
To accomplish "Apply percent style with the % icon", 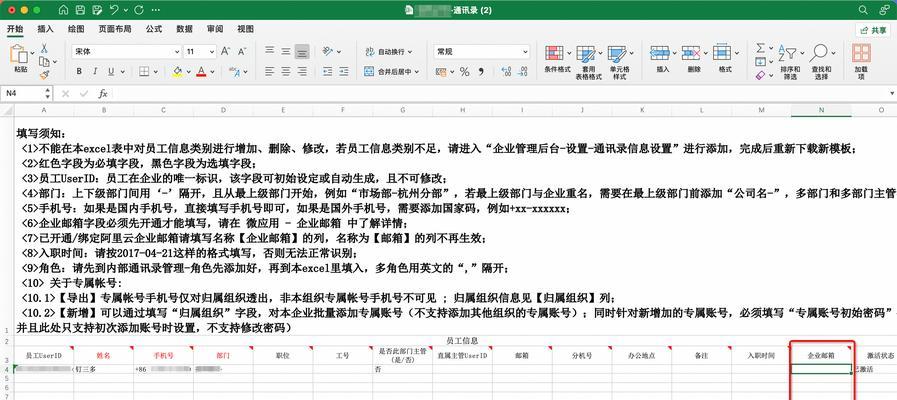I will point(465,72).
